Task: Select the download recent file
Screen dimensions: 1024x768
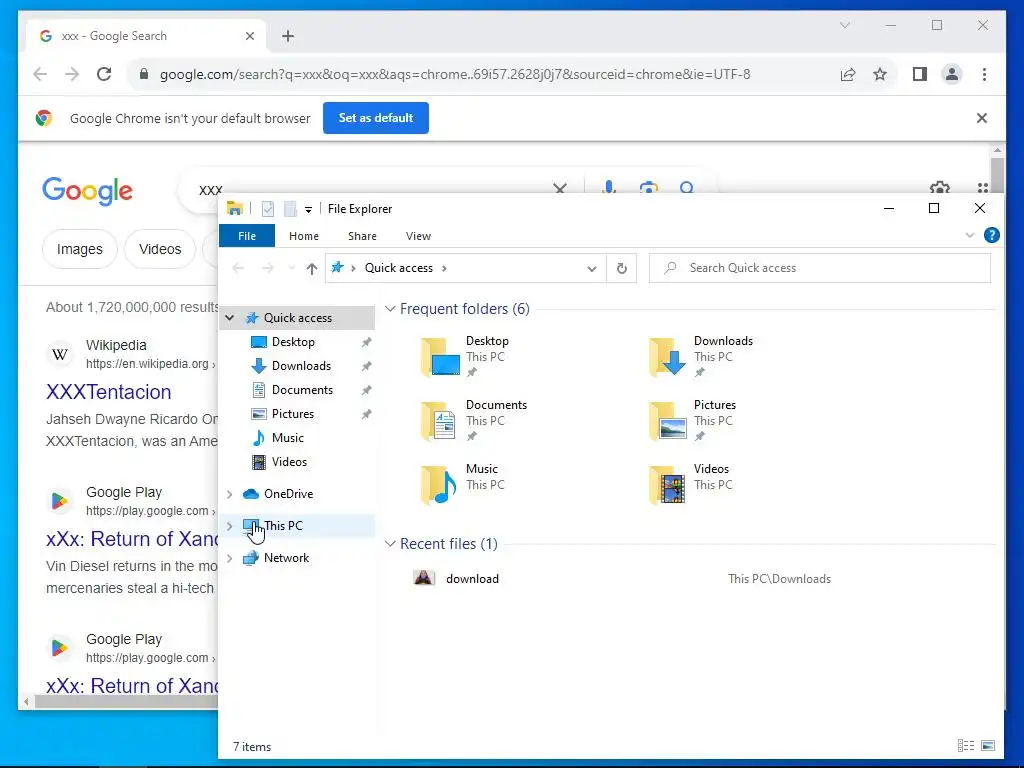Action: pos(472,579)
